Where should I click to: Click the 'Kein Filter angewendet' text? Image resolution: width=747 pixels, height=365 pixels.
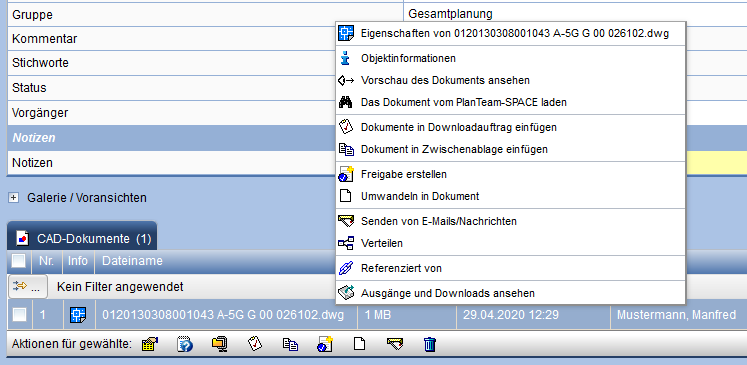tap(120, 287)
